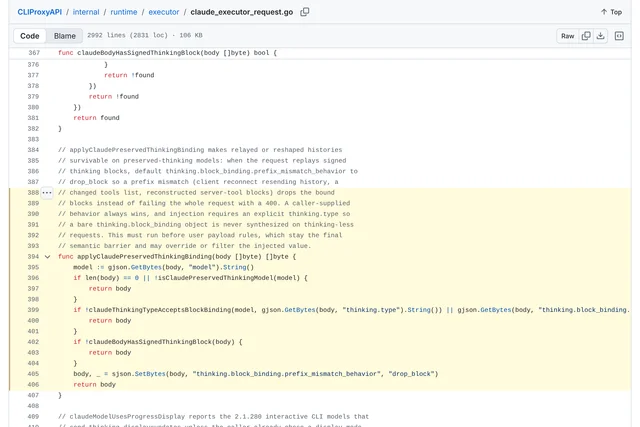Collapse the function at line 394

tap(47, 257)
